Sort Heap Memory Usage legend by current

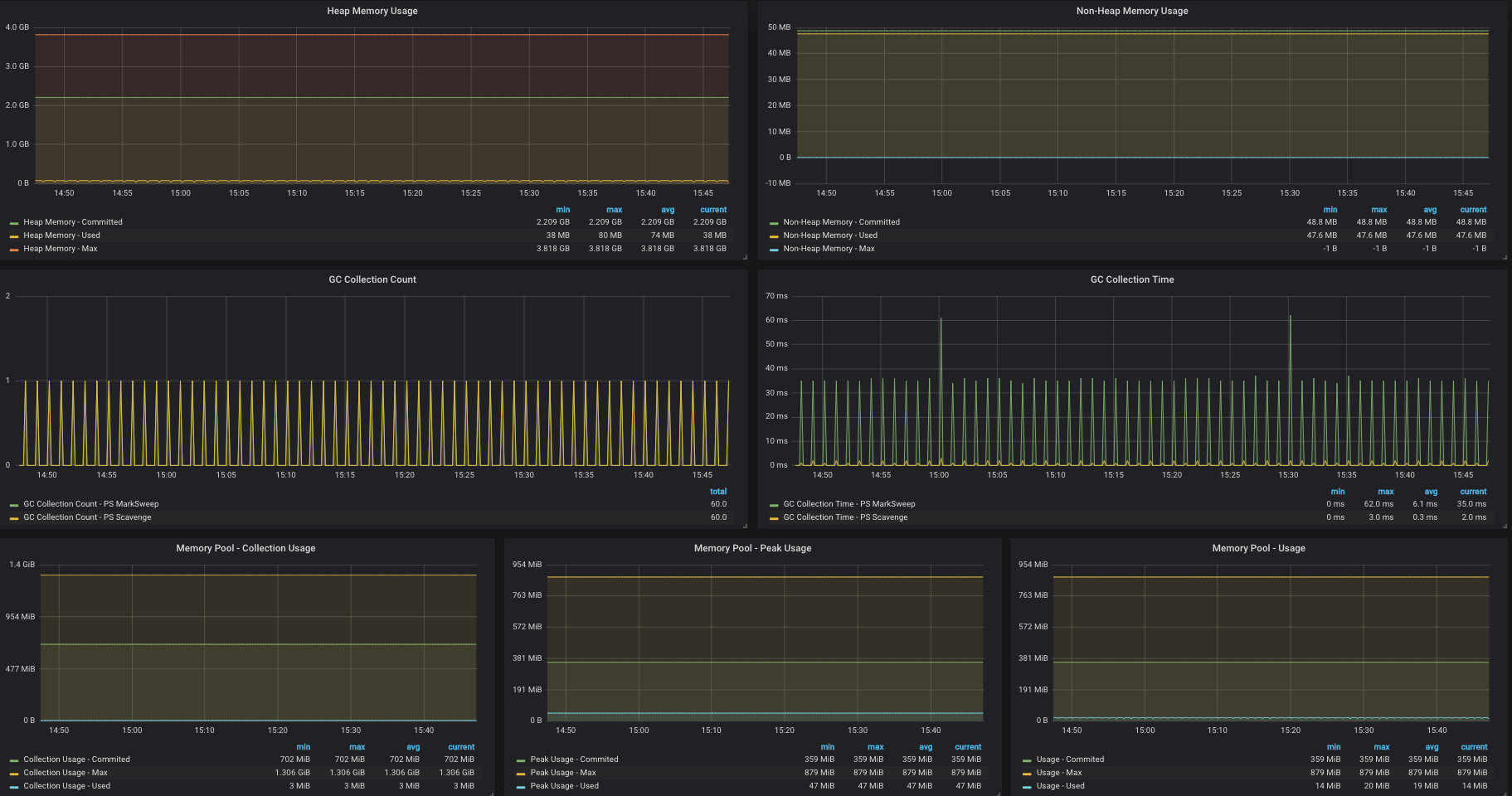click(x=713, y=210)
